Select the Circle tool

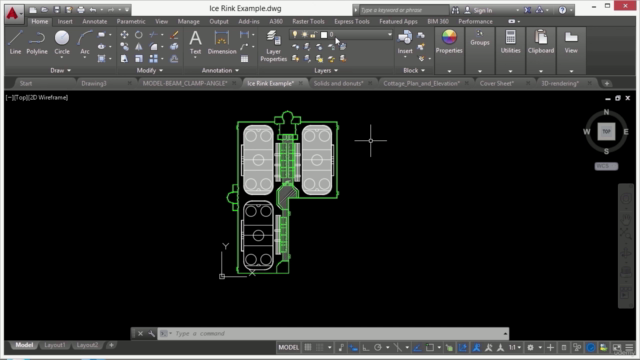pyautogui.click(x=62, y=42)
